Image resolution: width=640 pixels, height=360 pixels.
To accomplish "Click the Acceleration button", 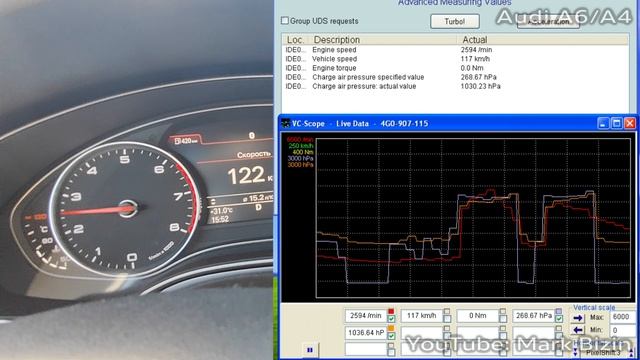I will [548, 22].
